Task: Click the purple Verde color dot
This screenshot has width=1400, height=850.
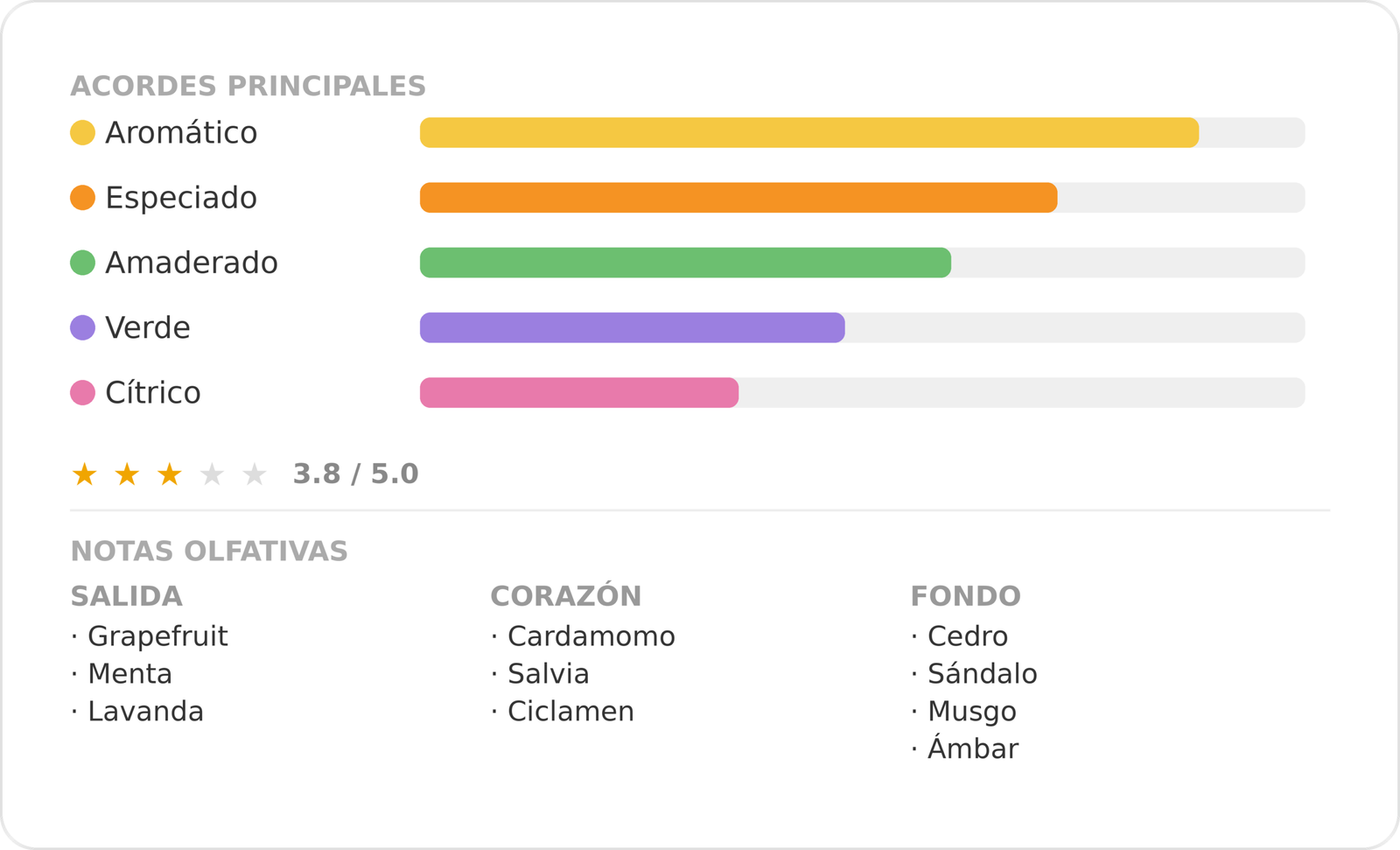Action: pyautogui.click(x=82, y=327)
